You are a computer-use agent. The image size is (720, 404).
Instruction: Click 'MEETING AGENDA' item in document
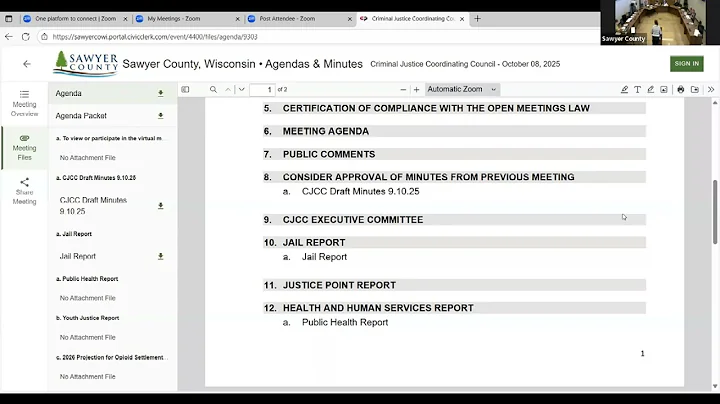point(326,131)
